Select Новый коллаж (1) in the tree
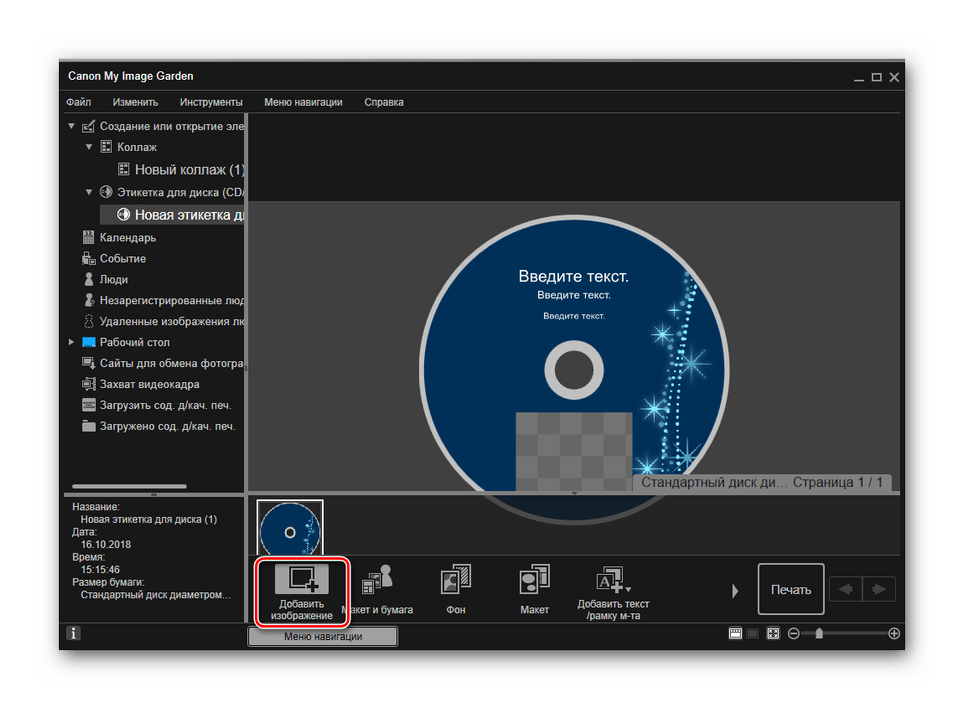The image size is (964, 709). point(189,170)
